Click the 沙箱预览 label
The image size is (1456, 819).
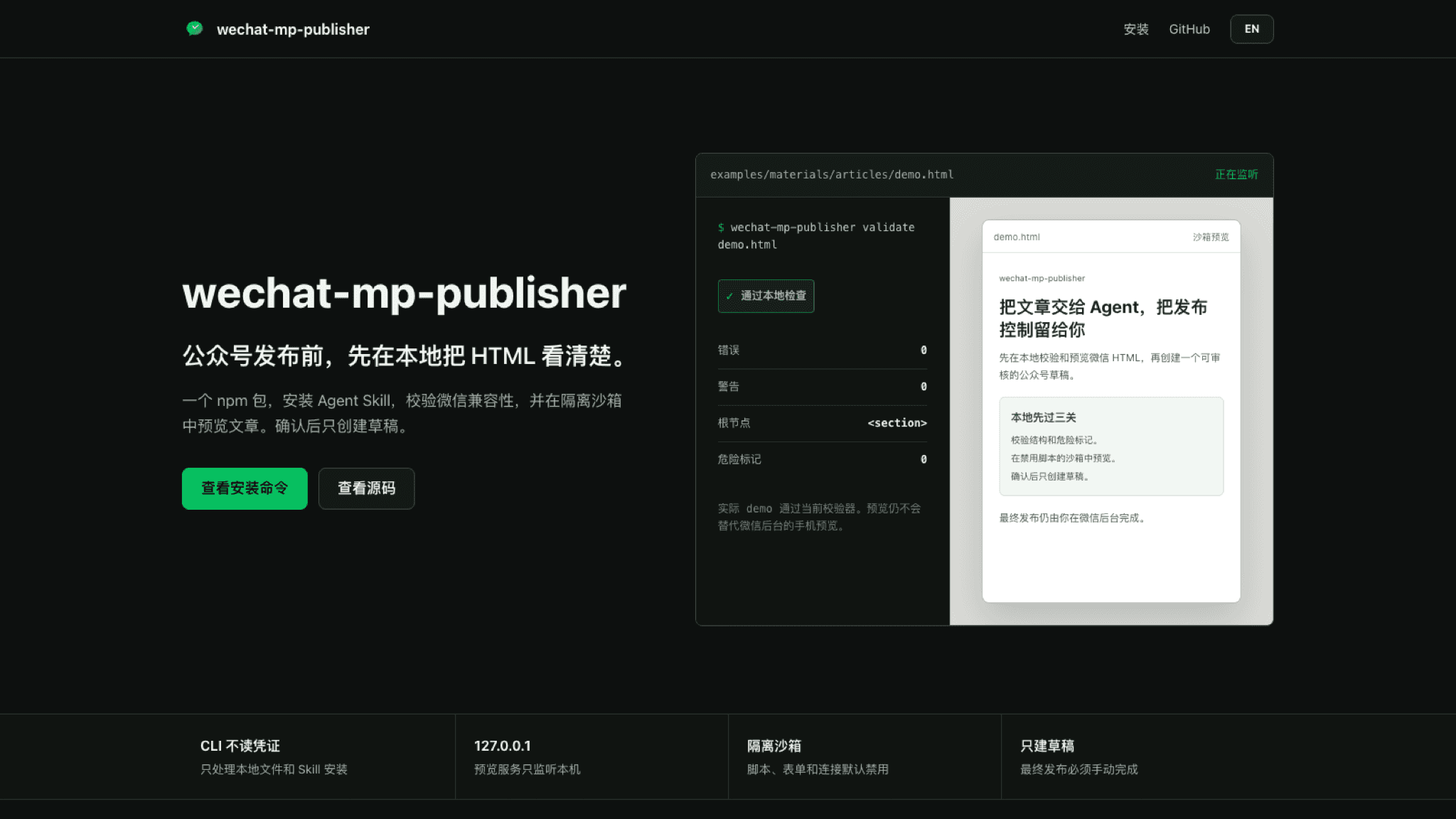[1211, 237]
